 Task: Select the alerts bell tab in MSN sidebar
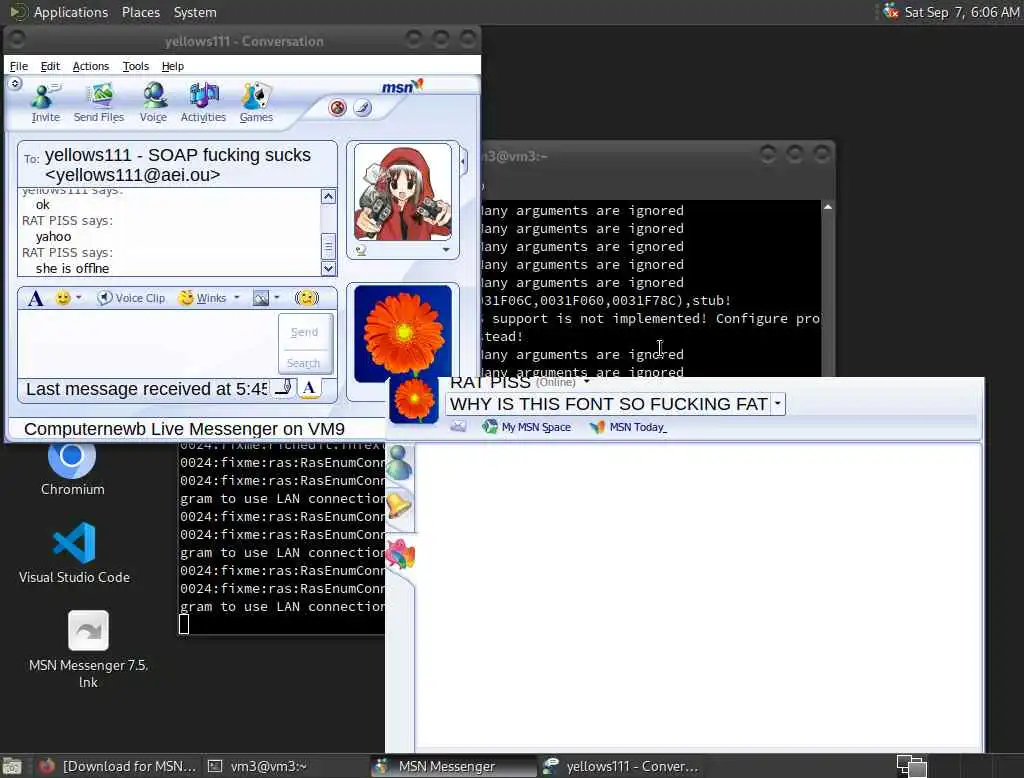399,506
